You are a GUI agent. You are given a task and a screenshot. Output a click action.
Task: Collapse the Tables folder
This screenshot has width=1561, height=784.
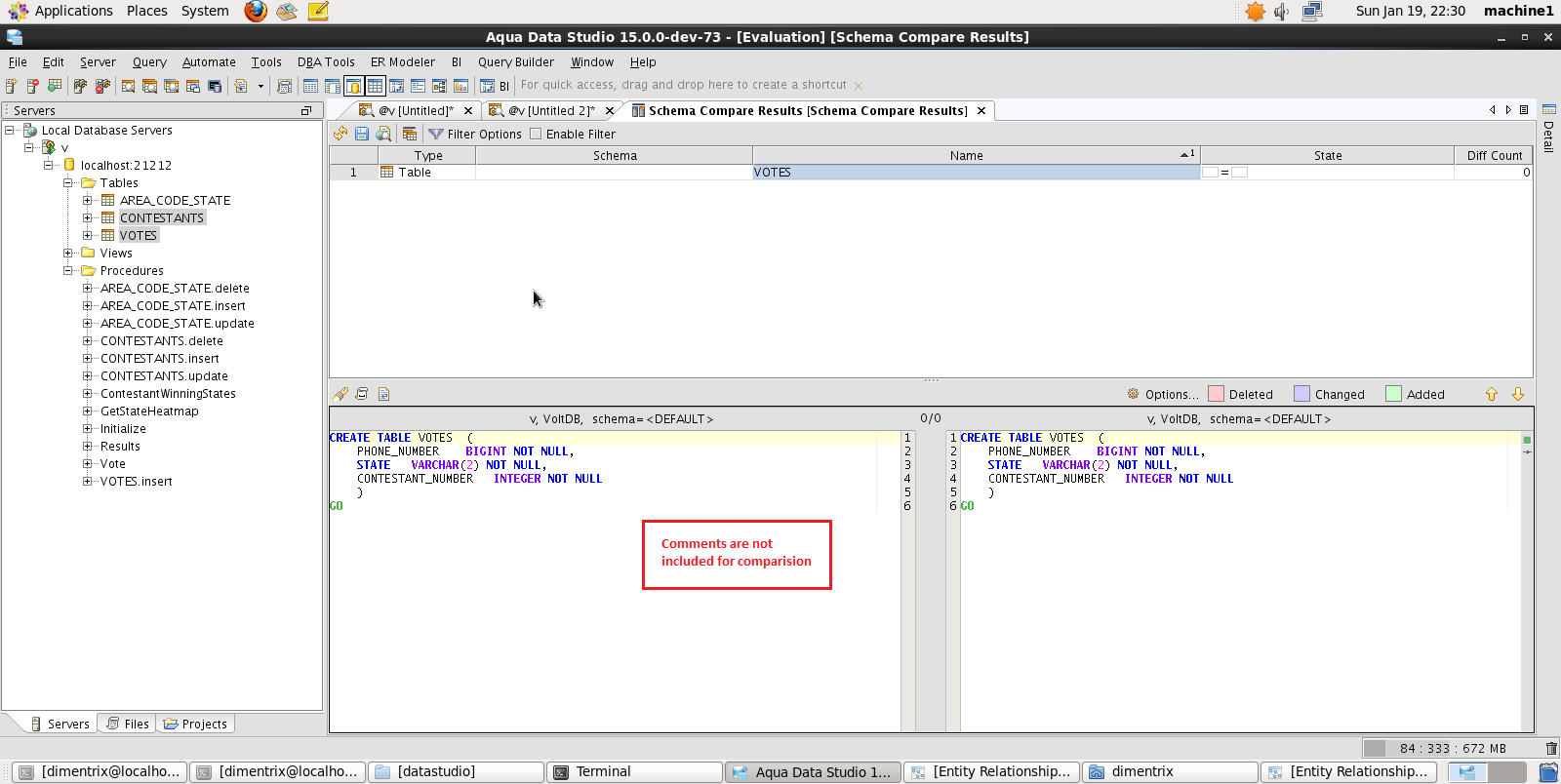tap(68, 182)
